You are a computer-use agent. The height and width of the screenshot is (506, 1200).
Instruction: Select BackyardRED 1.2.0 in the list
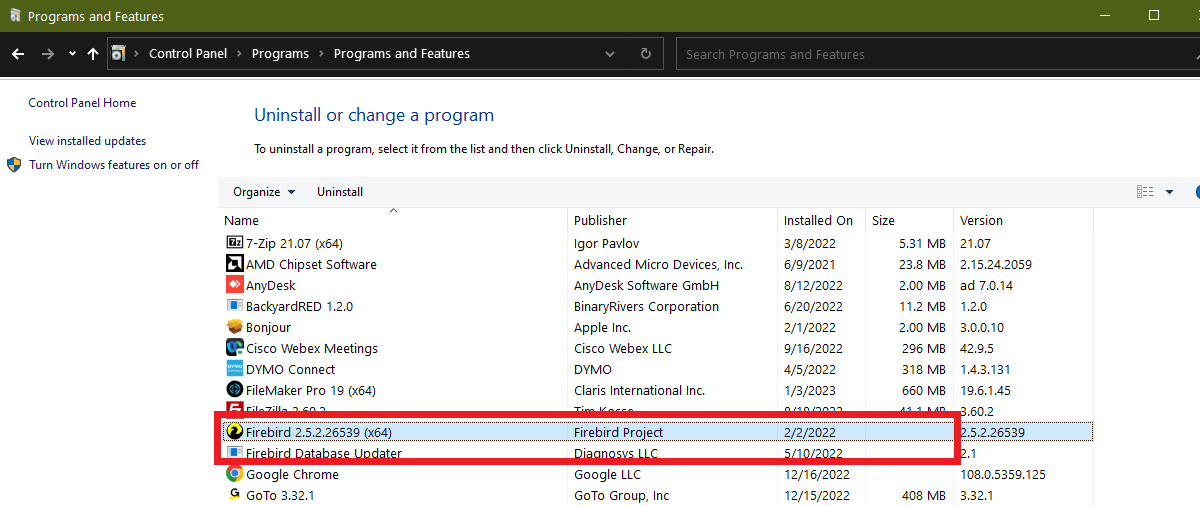[656, 306]
